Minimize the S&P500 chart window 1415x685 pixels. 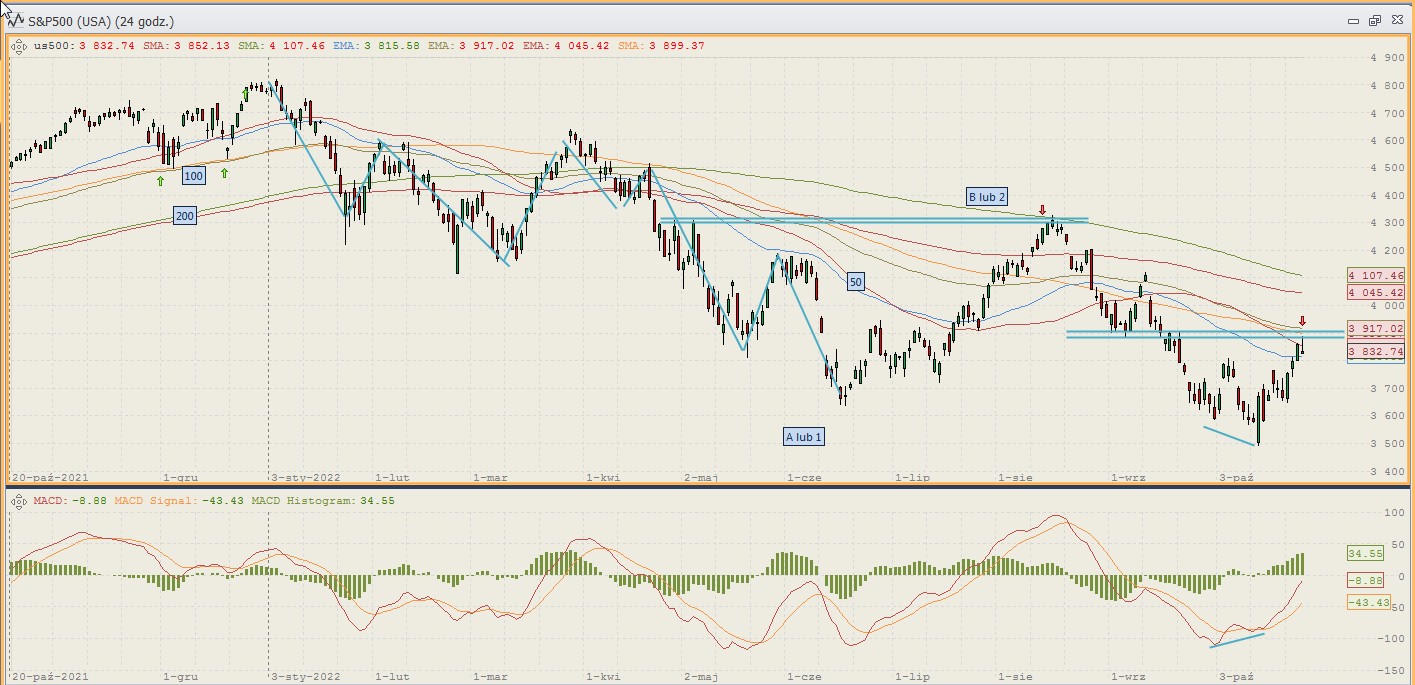[1353, 20]
